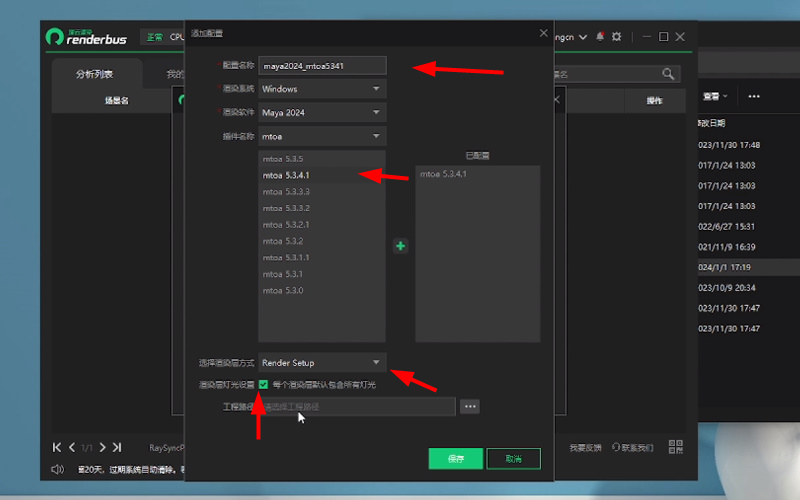The image size is (800, 500).
Task: Select the row dated 021/11/9 16:39
Action: (x=748, y=247)
